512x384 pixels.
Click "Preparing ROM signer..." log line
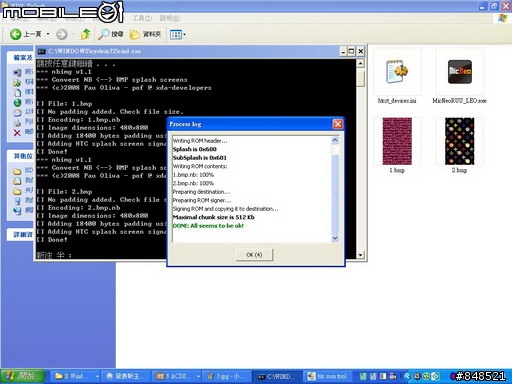pyautogui.click(x=201, y=200)
